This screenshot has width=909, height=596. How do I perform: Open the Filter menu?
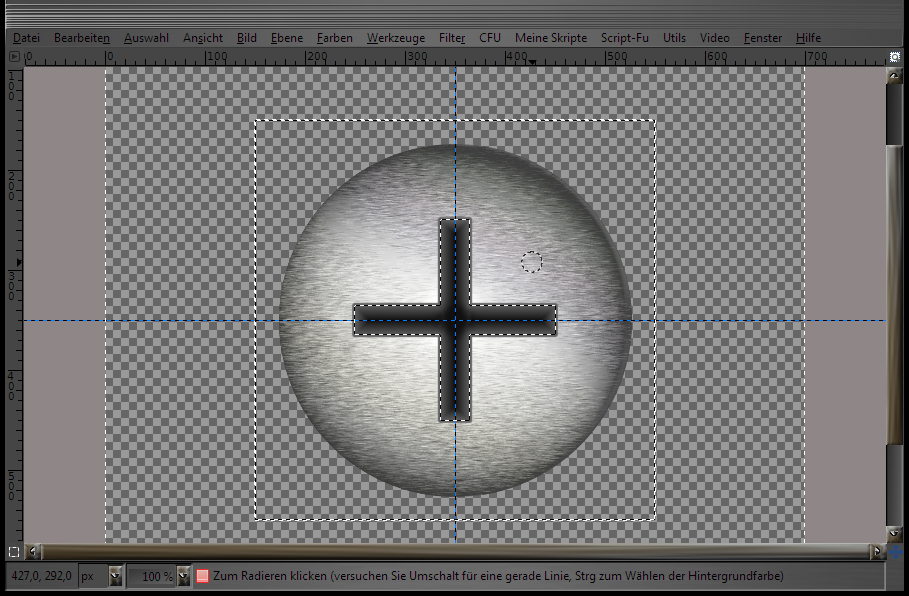(452, 38)
